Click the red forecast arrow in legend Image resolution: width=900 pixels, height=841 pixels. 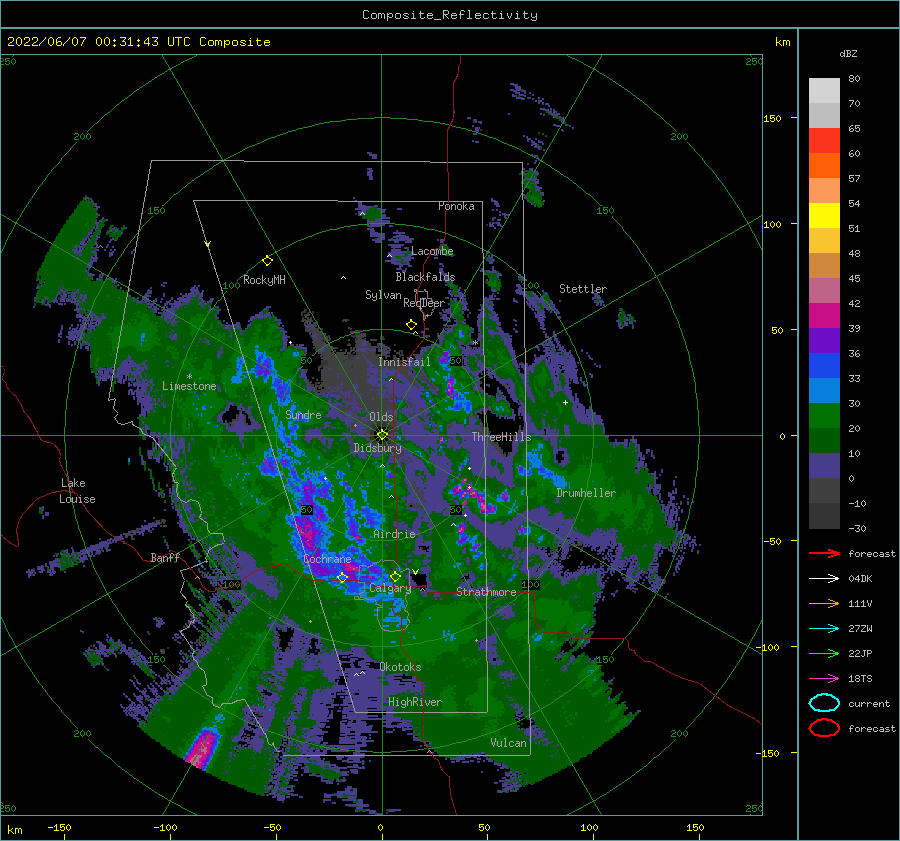[x=824, y=553]
